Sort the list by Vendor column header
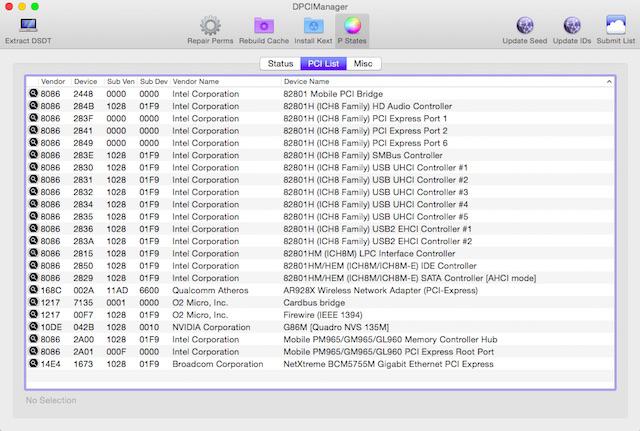 tap(53, 81)
